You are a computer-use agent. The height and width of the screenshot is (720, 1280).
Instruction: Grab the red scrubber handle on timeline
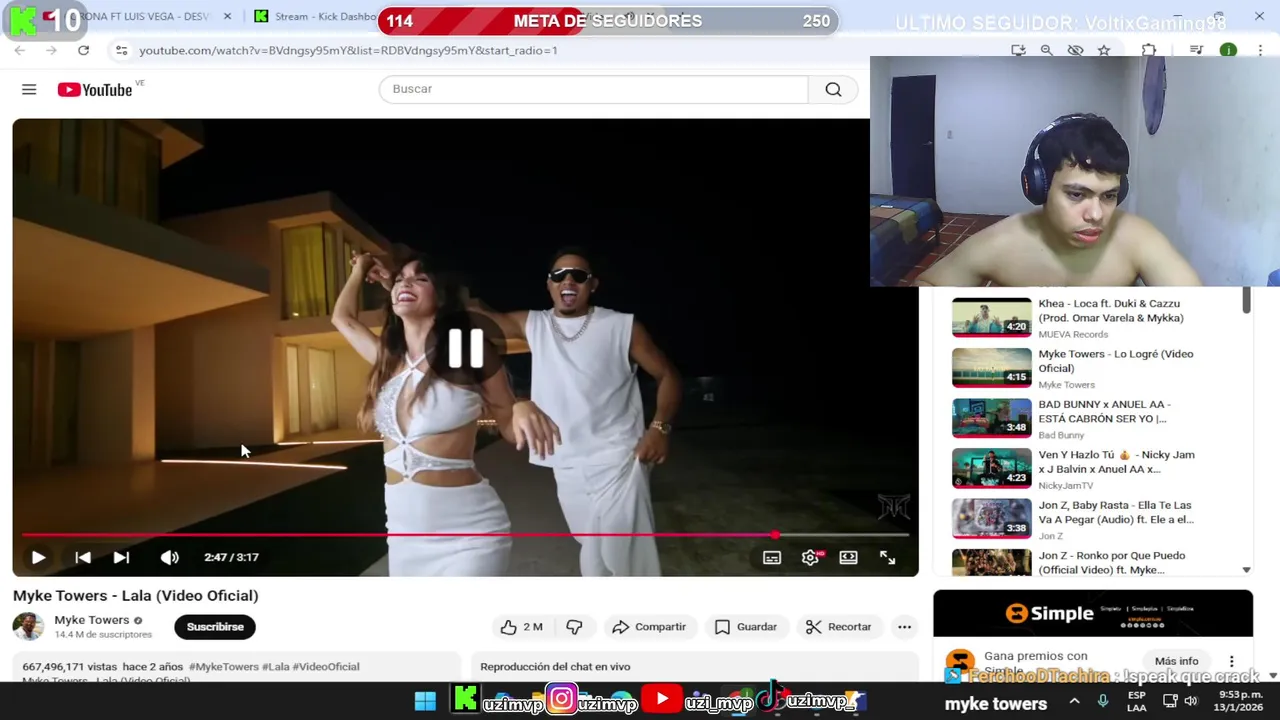click(x=775, y=535)
